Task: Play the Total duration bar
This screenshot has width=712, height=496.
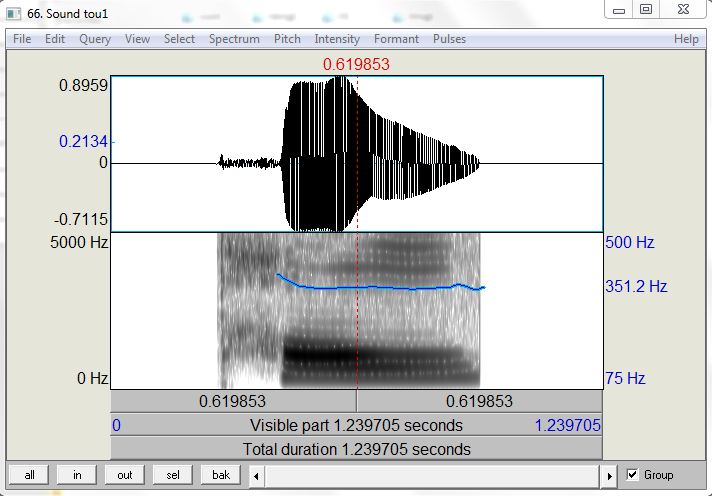Action: pos(356,449)
